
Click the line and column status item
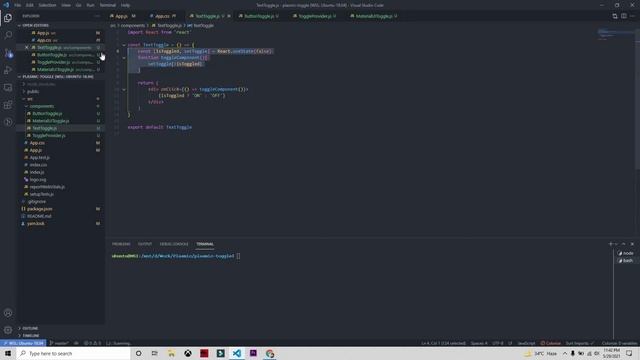[443, 343]
